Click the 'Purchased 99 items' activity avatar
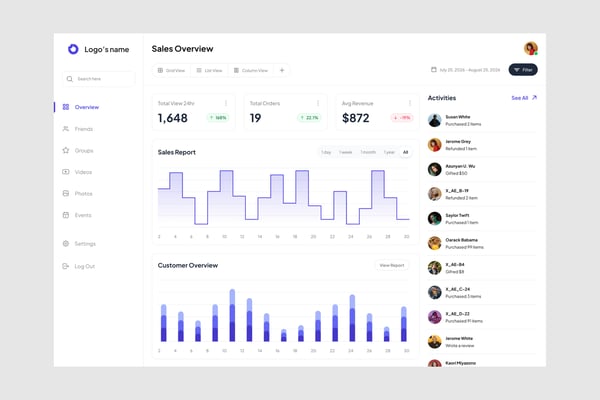Screen dimensions: 600x400 click(x=435, y=243)
